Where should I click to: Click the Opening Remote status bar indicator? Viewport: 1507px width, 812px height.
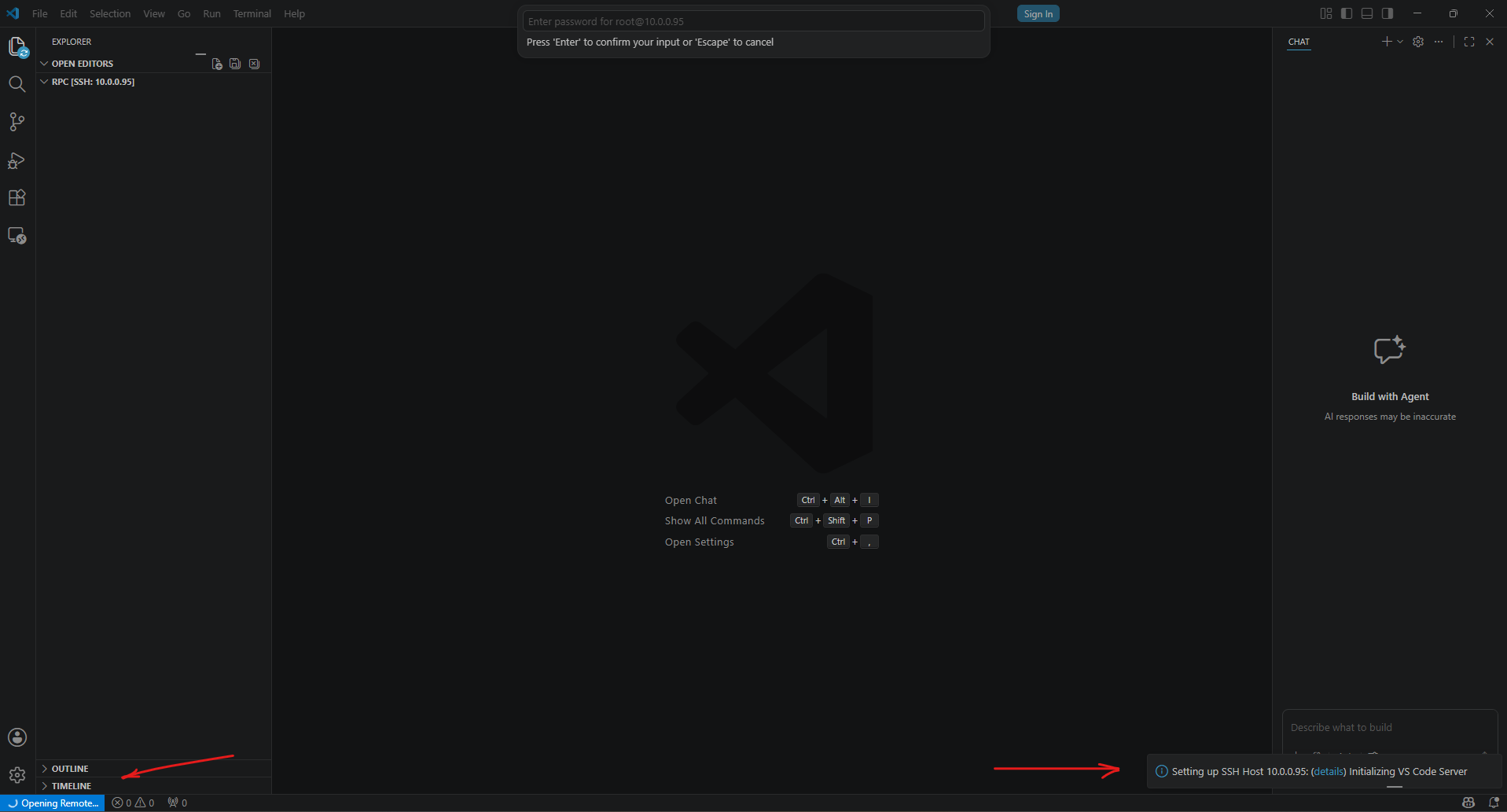coord(53,803)
